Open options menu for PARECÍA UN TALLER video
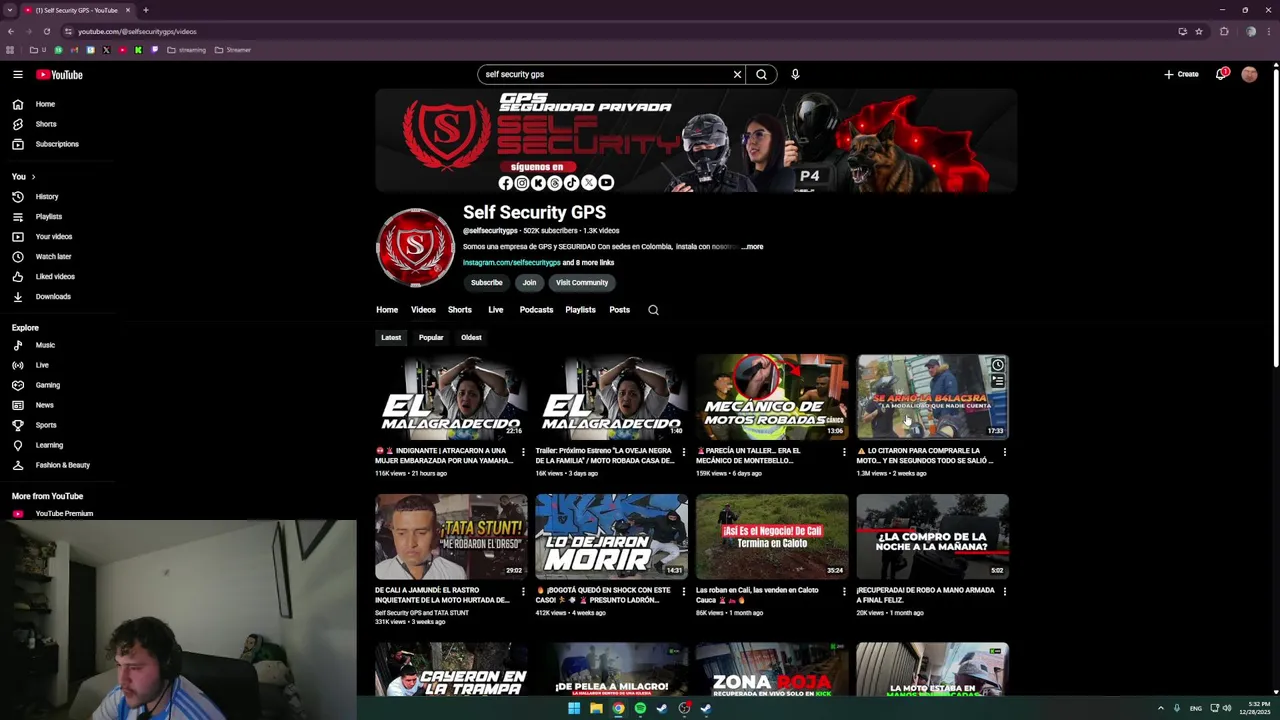 click(844, 452)
